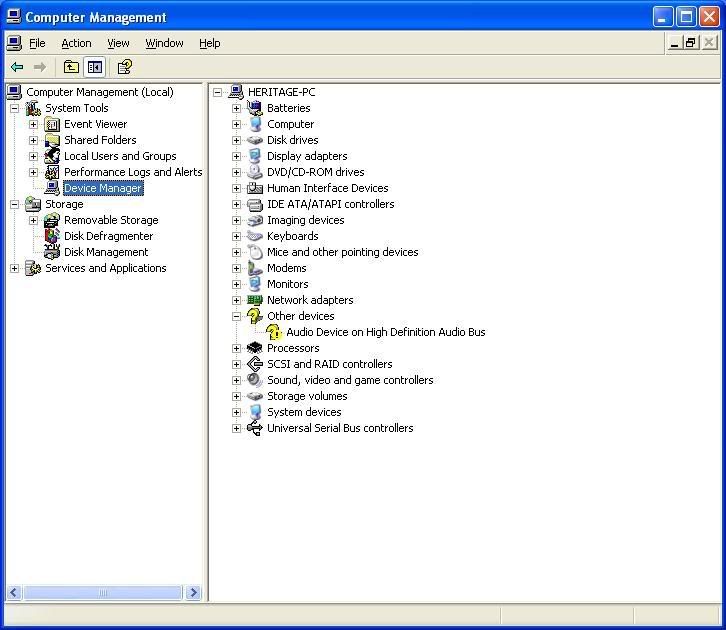Open the File menu

pyautogui.click(x=37, y=43)
